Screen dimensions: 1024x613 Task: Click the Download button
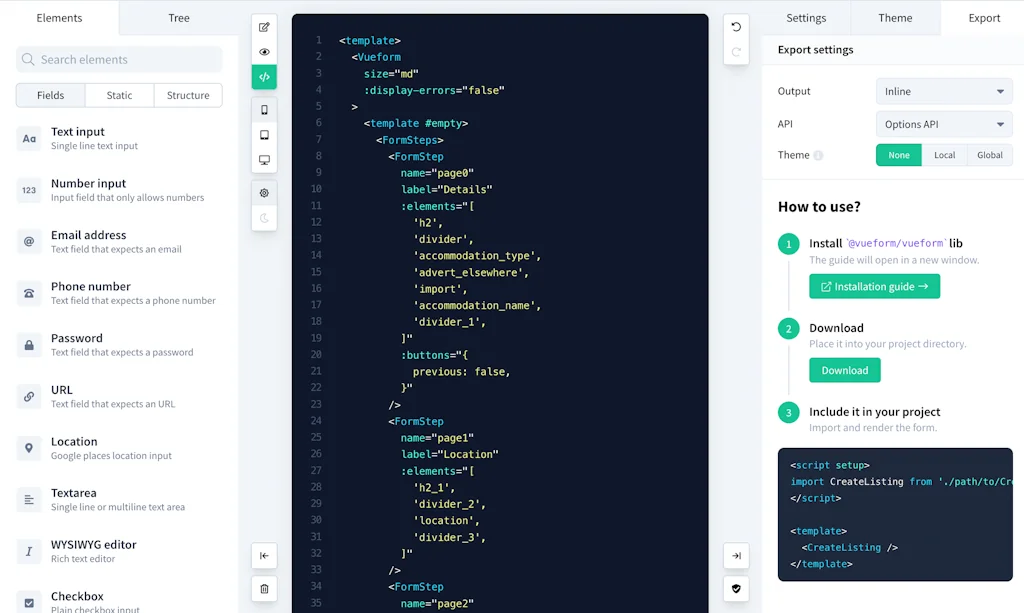(844, 370)
